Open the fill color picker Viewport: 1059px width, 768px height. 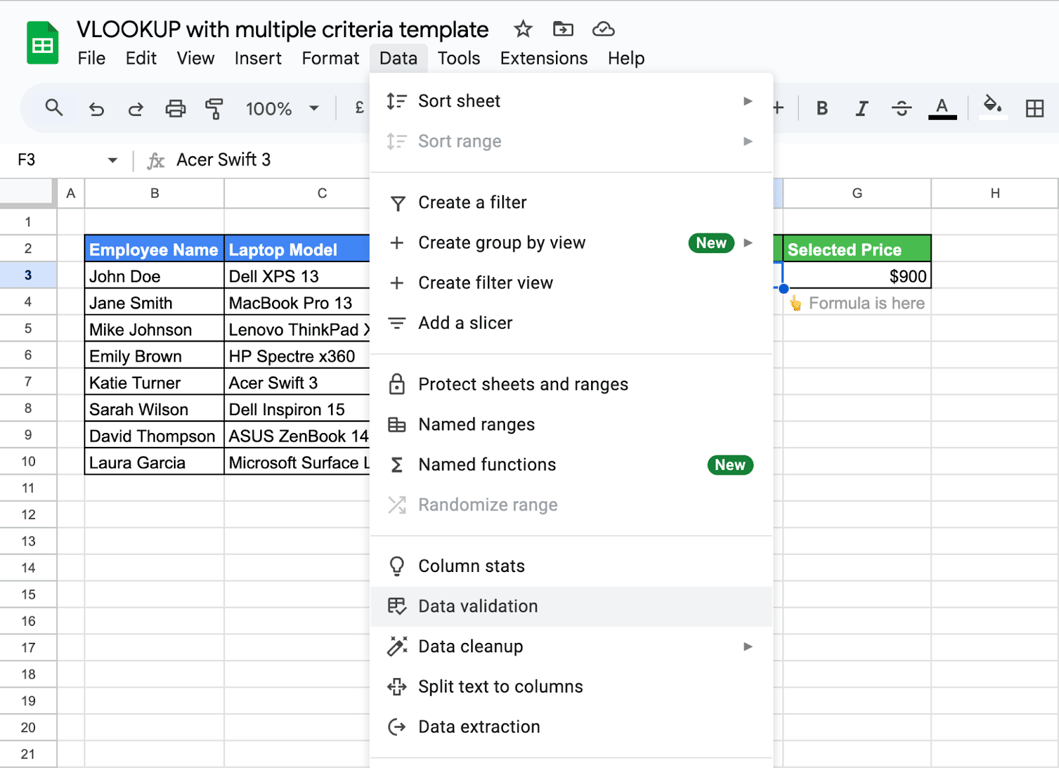[993, 107]
